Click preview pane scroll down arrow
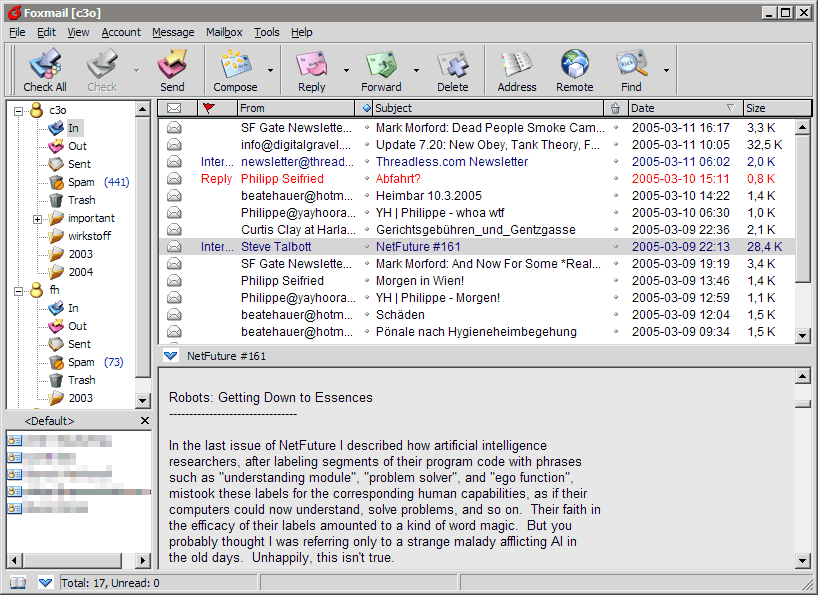 coord(803,561)
